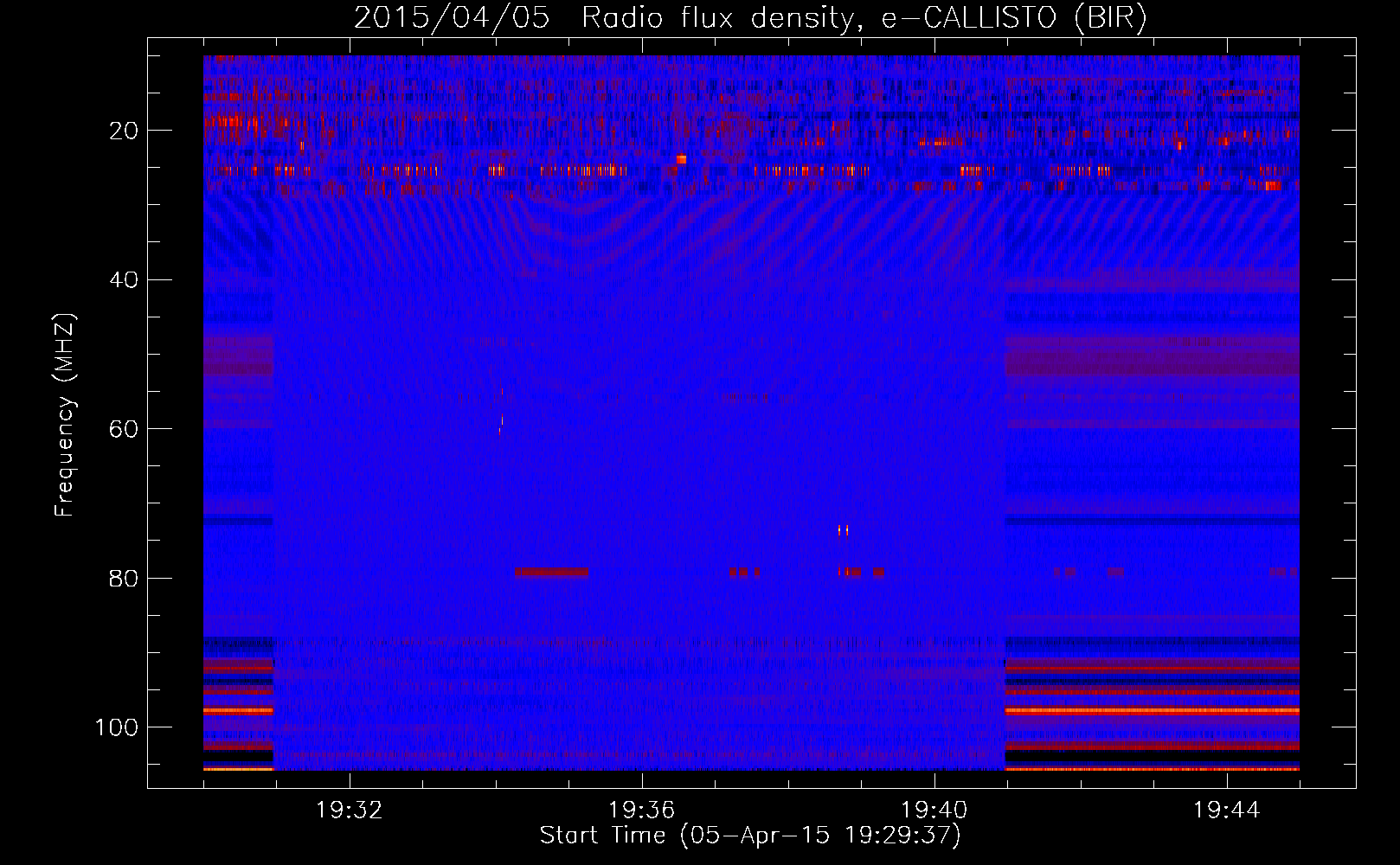
Task: Click the bright orange spot near 24 MHz at 19:36
Action: 681,159
